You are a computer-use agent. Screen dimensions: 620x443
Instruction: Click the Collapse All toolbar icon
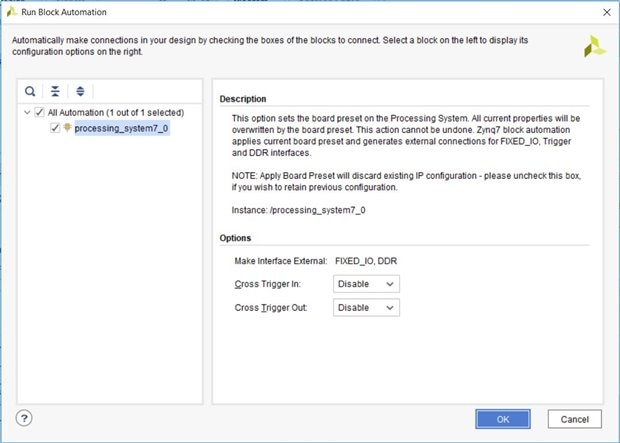click(x=55, y=90)
